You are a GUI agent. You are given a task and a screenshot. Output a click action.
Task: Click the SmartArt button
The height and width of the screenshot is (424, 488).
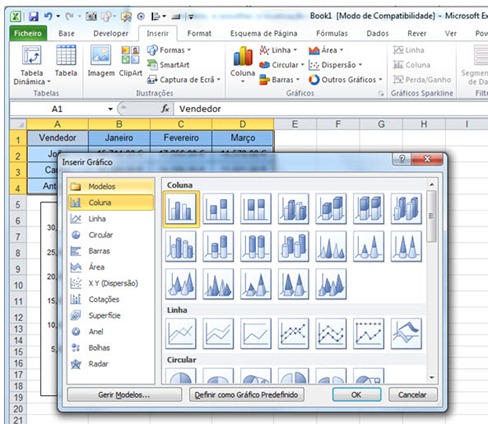[168, 65]
